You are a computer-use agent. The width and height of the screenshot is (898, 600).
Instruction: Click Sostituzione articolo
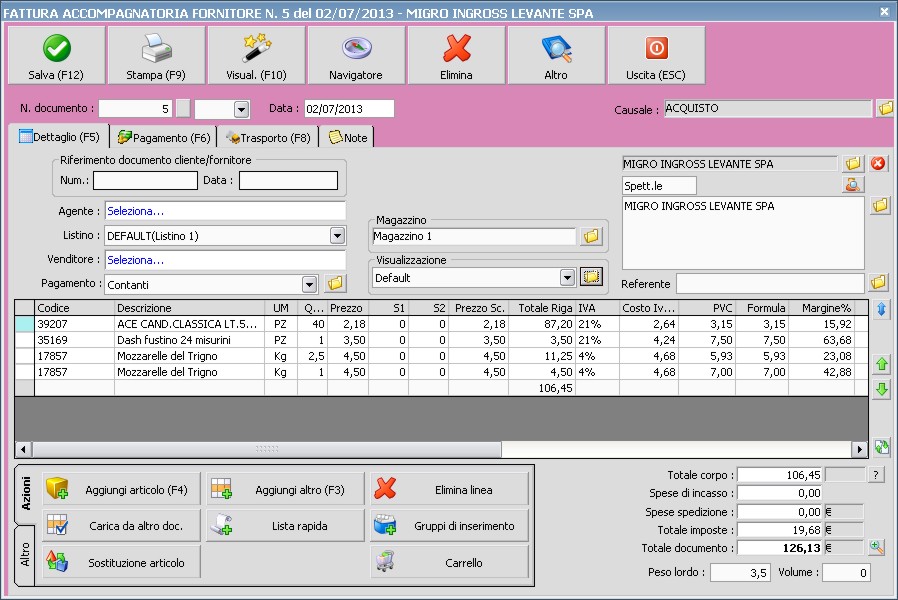122,562
